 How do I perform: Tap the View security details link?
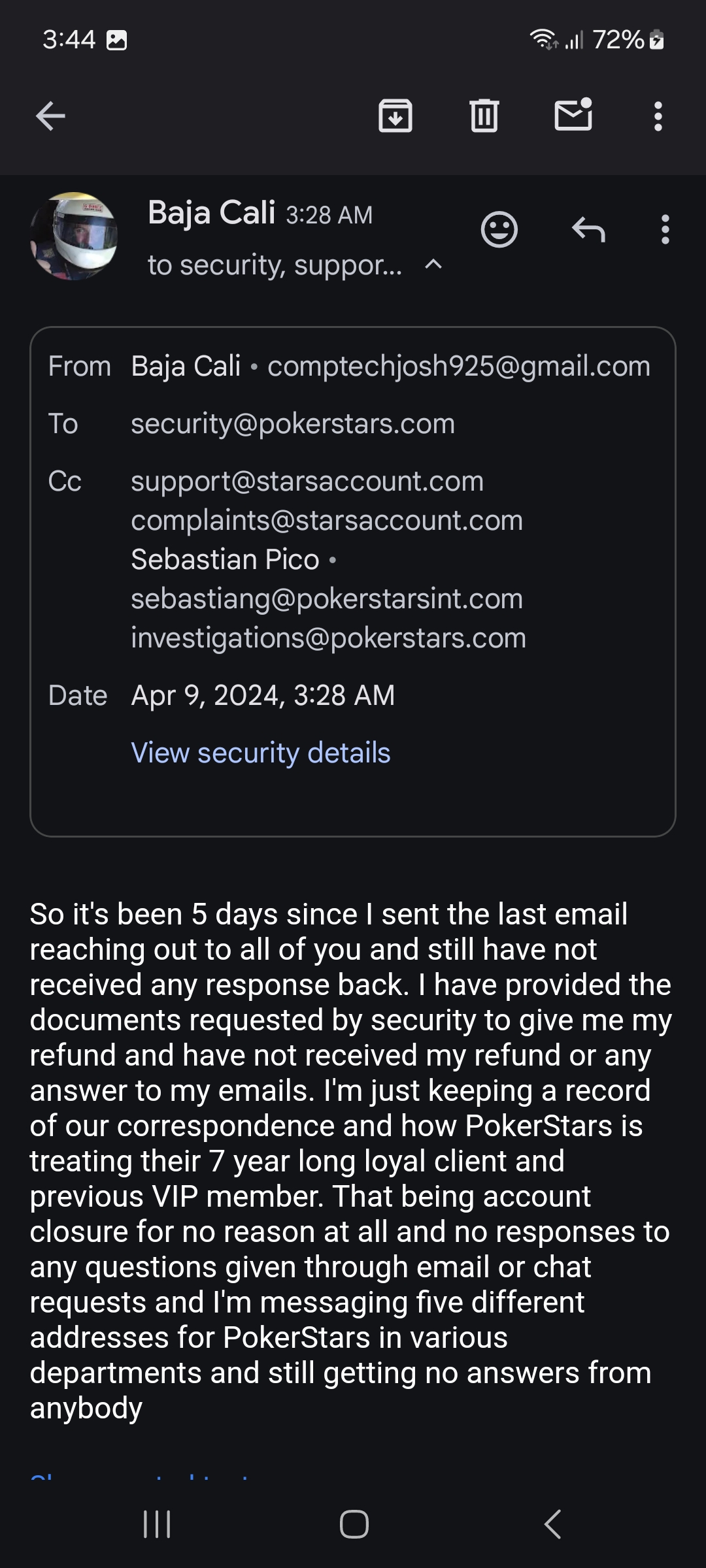261,753
